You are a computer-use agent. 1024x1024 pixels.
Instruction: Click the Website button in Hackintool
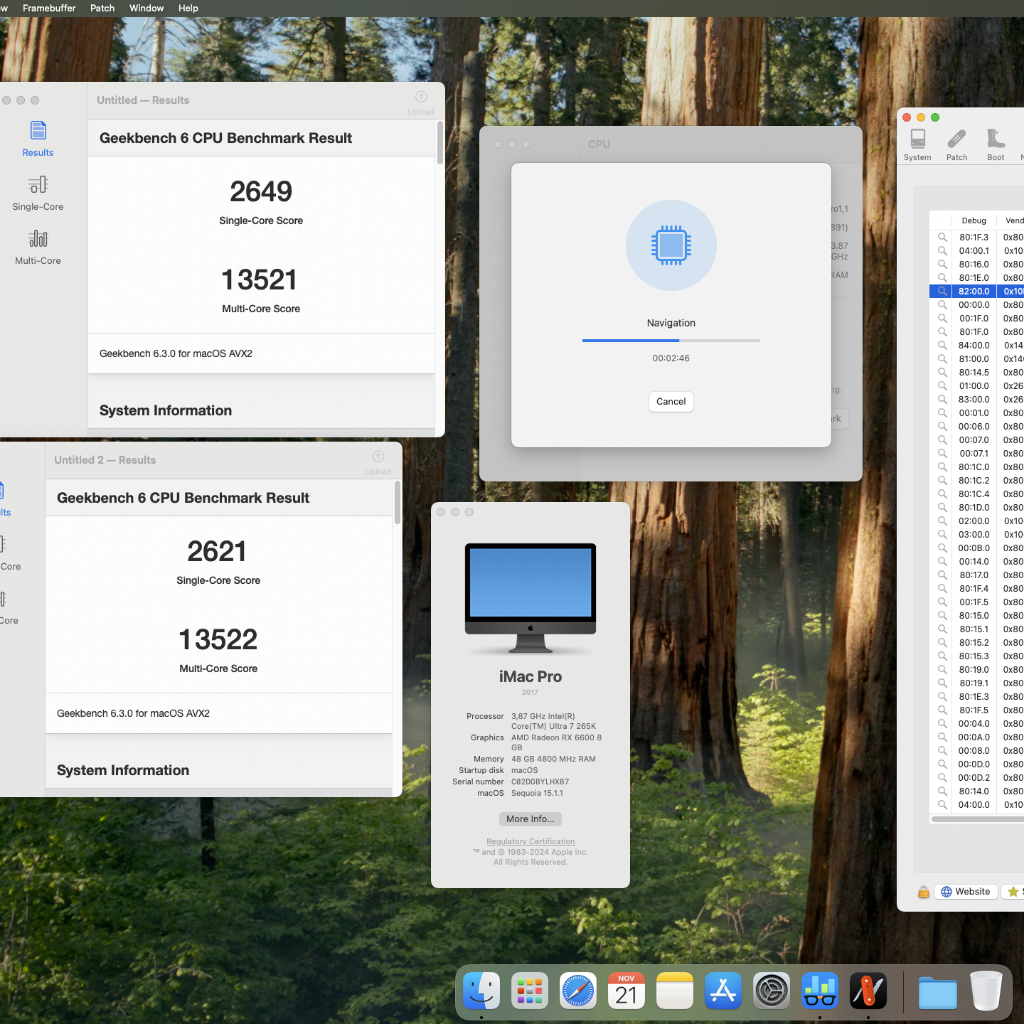(965, 892)
